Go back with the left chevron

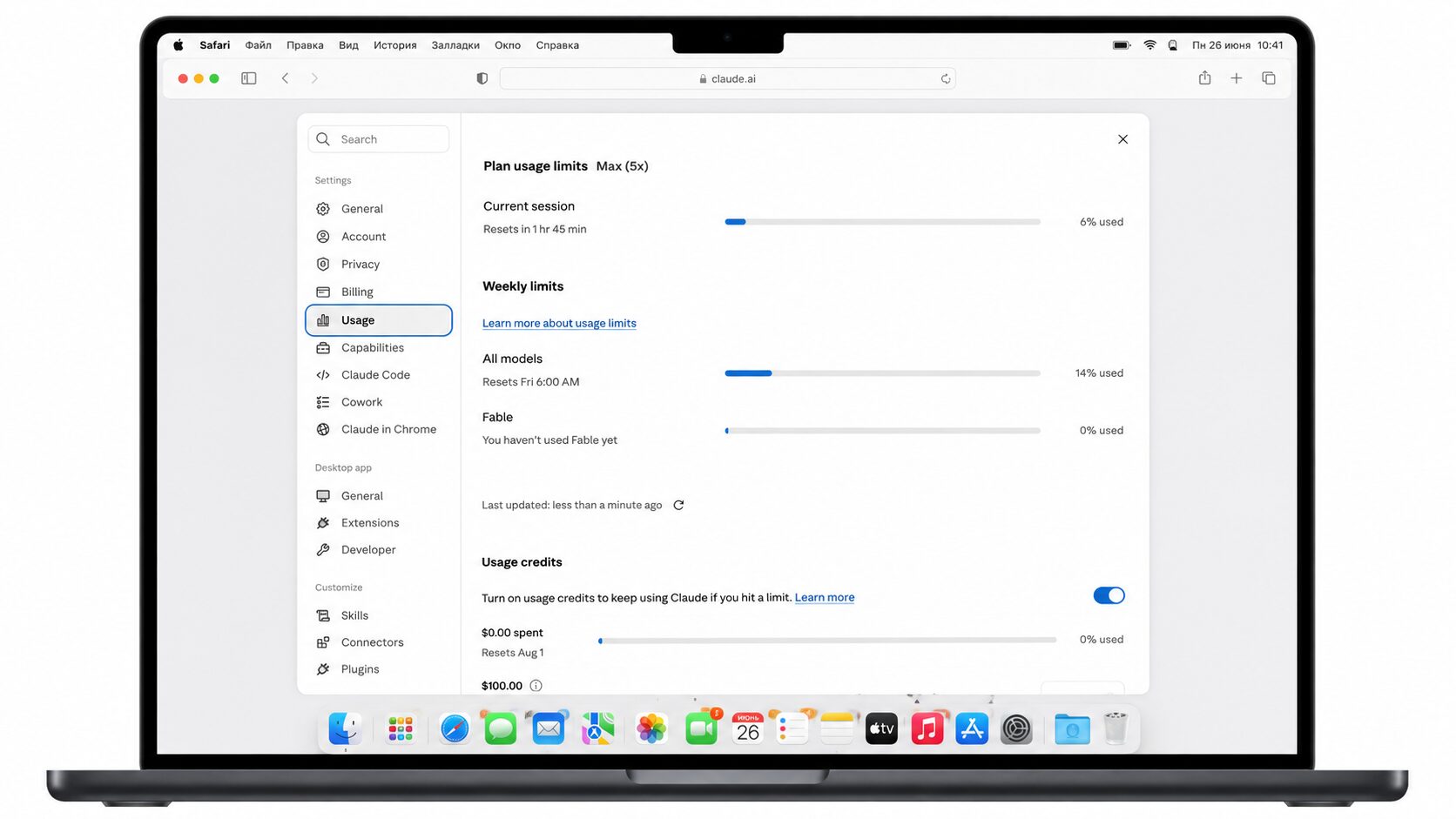pos(285,78)
